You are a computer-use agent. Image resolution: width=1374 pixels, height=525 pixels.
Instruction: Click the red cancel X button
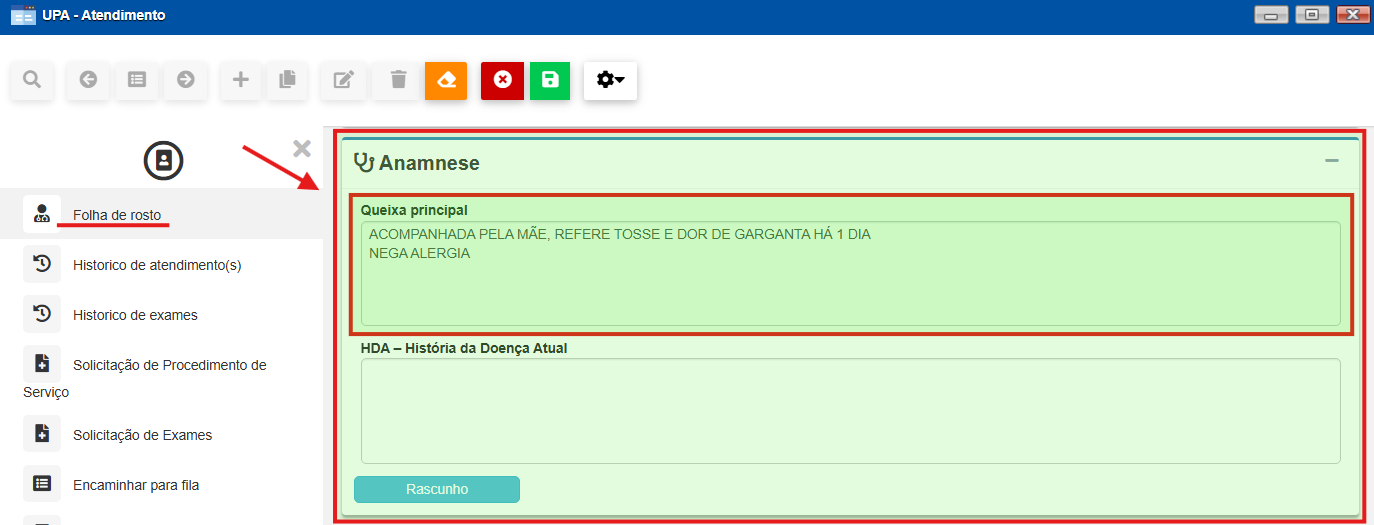(502, 80)
